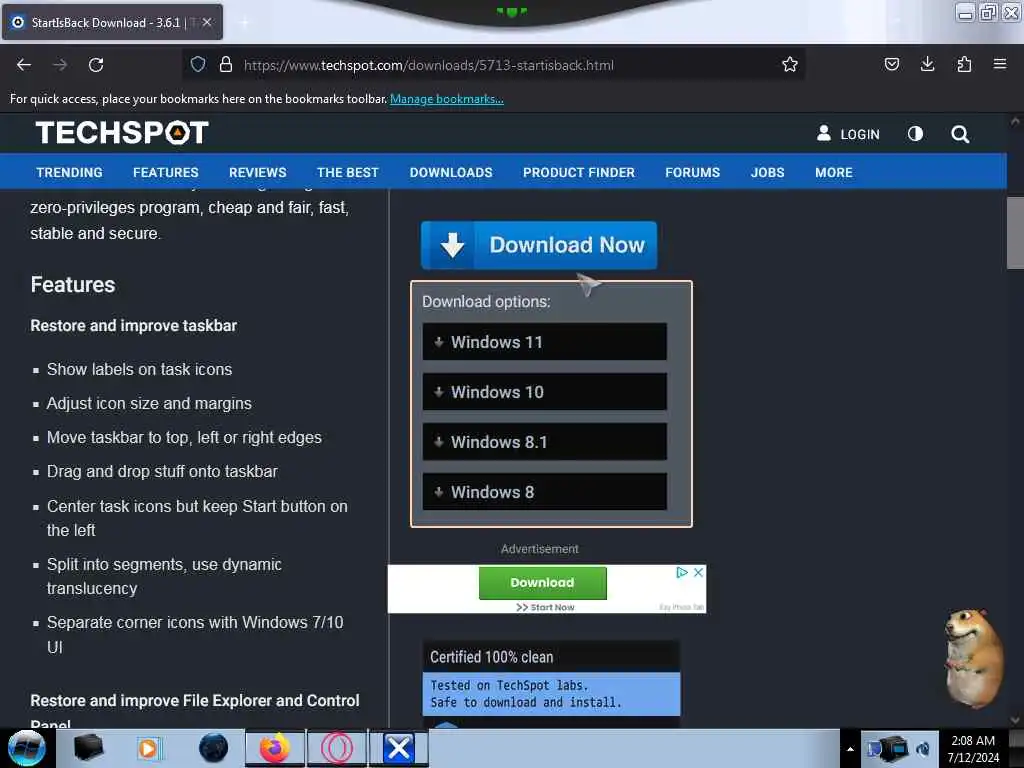Reload the current page
This screenshot has height=768, width=1024.
[x=96, y=65]
